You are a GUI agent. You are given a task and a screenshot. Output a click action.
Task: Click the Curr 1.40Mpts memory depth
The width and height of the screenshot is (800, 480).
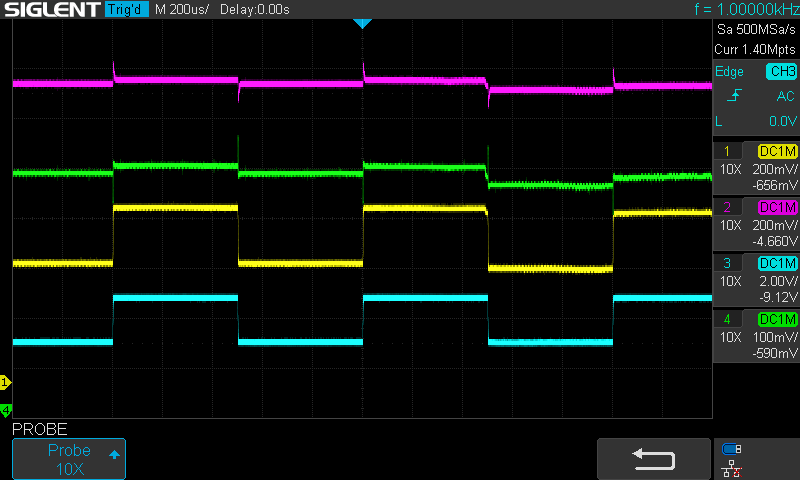pyautogui.click(x=755, y=49)
